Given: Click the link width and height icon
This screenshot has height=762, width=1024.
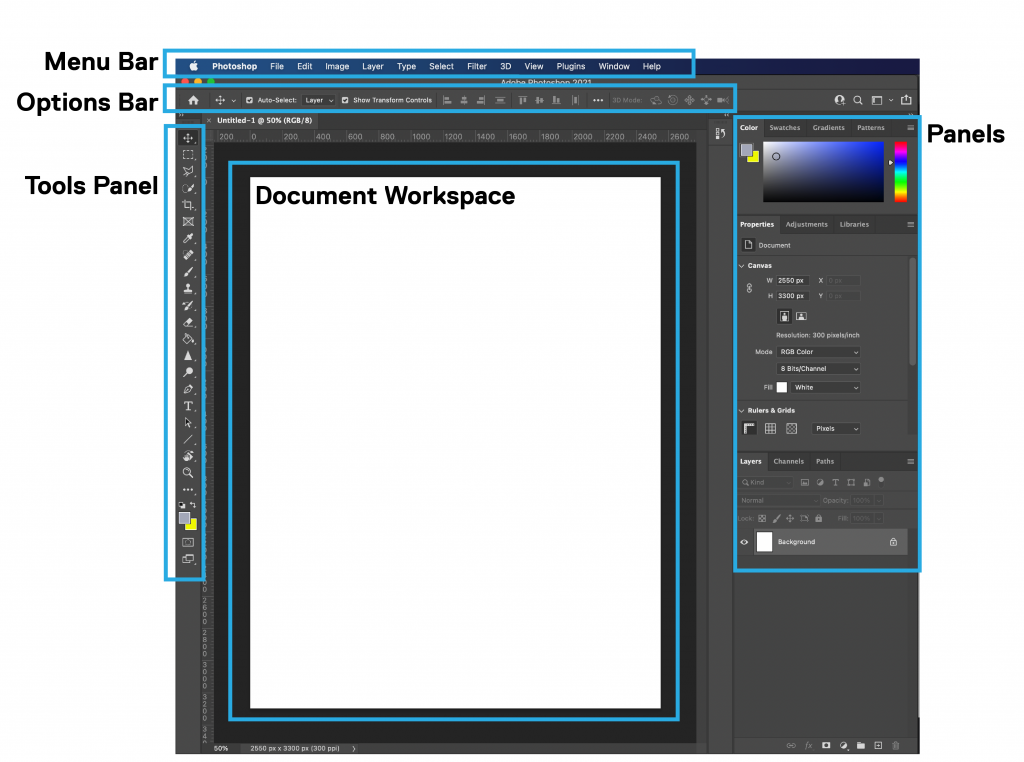Looking at the screenshot, I should coord(749,288).
